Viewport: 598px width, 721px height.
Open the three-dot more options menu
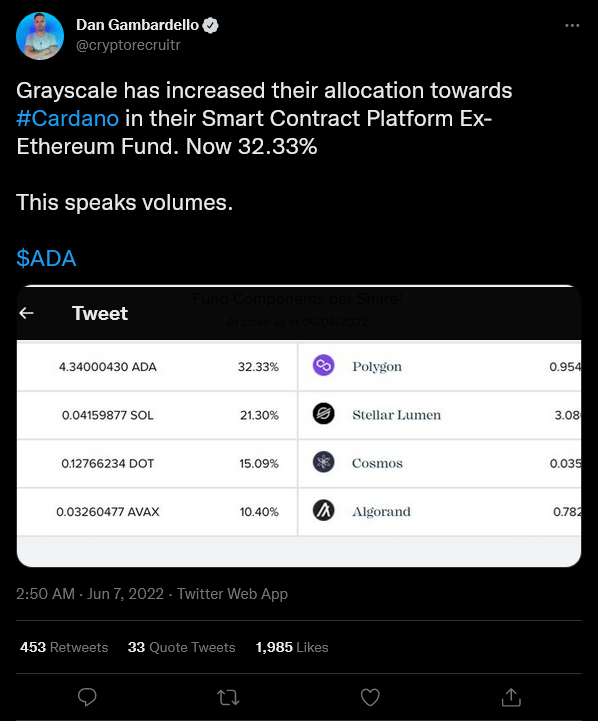pyautogui.click(x=572, y=25)
